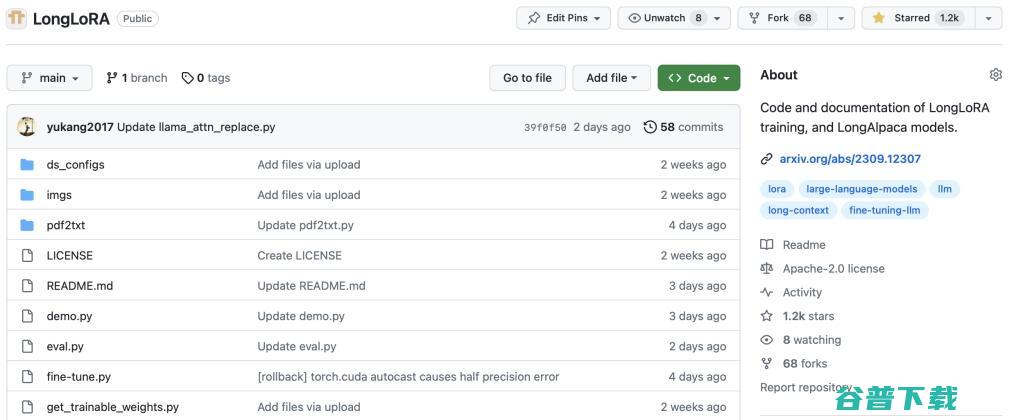Open the demo.py file name

coord(69,316)
